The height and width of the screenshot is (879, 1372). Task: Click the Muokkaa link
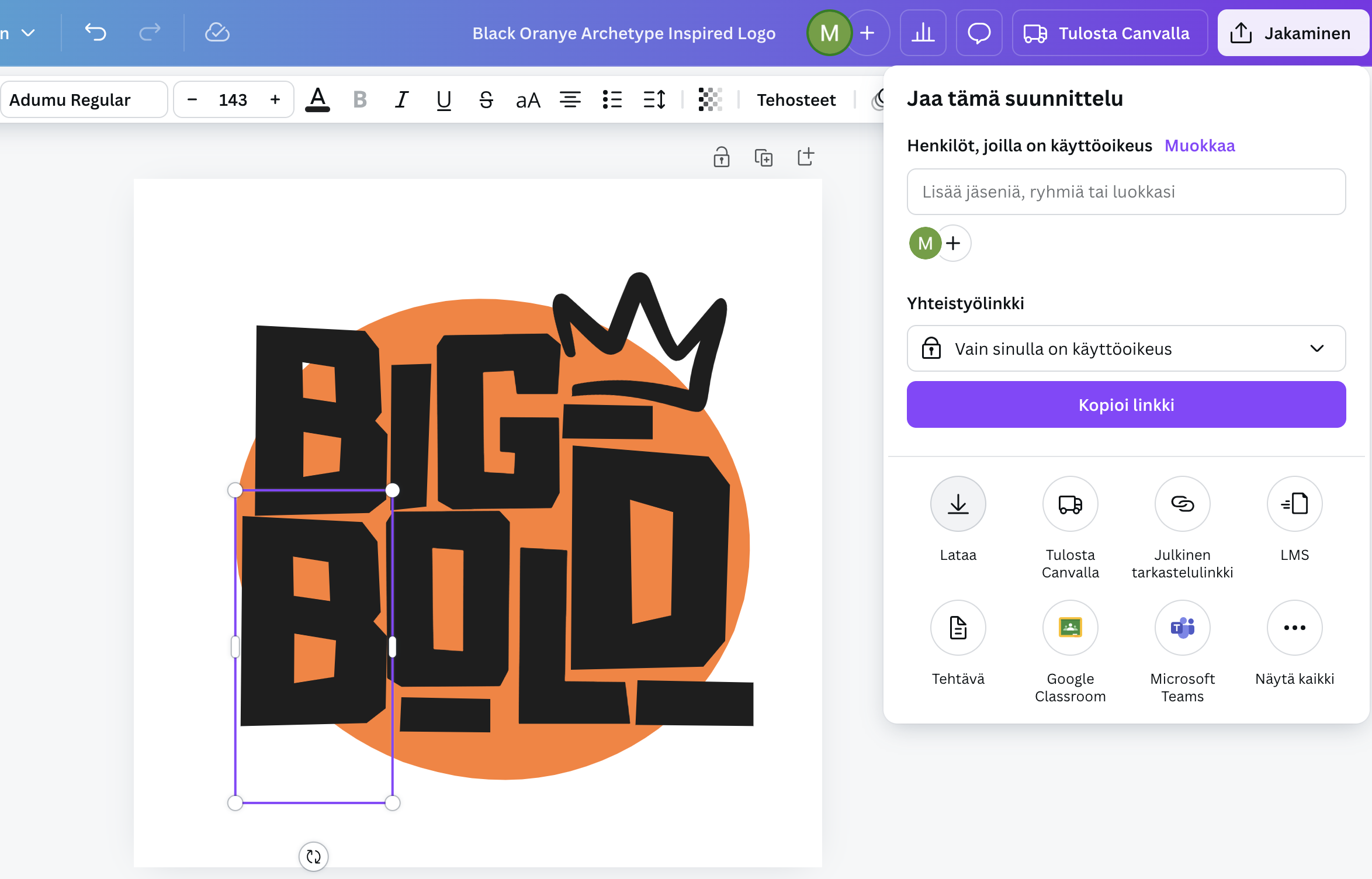[x=1199, y=146]
